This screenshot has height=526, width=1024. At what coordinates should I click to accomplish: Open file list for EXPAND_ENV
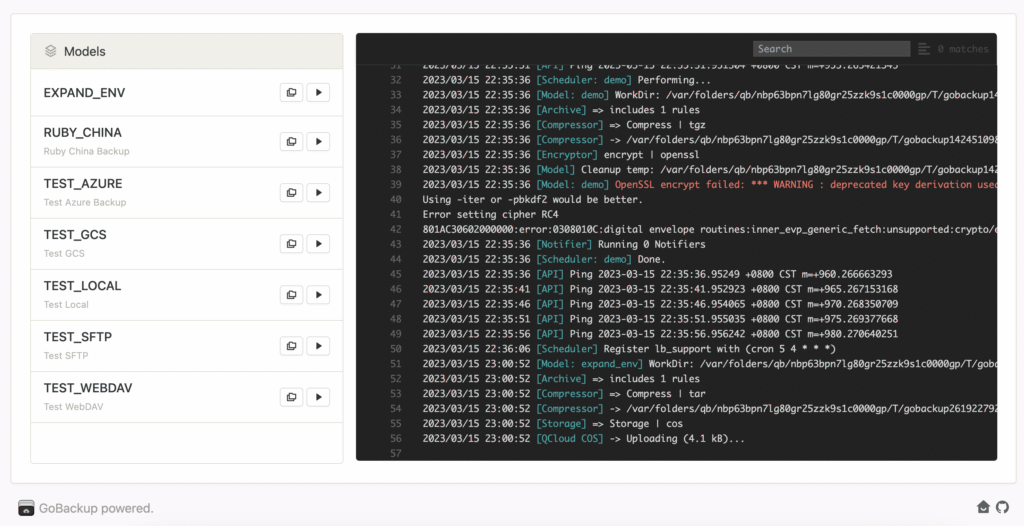(291, 93)
